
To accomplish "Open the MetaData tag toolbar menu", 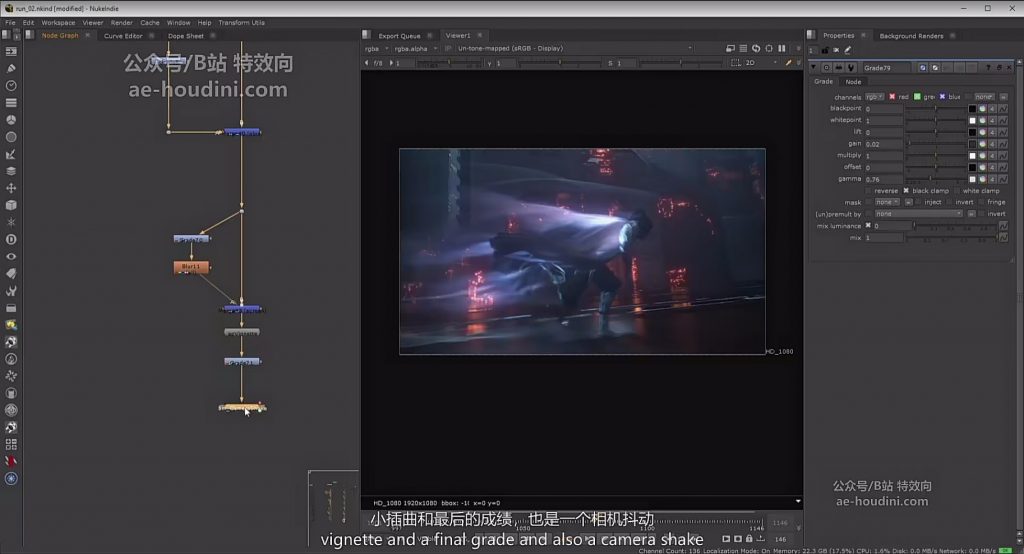I will pyautogui.click(x=11, y=274).
